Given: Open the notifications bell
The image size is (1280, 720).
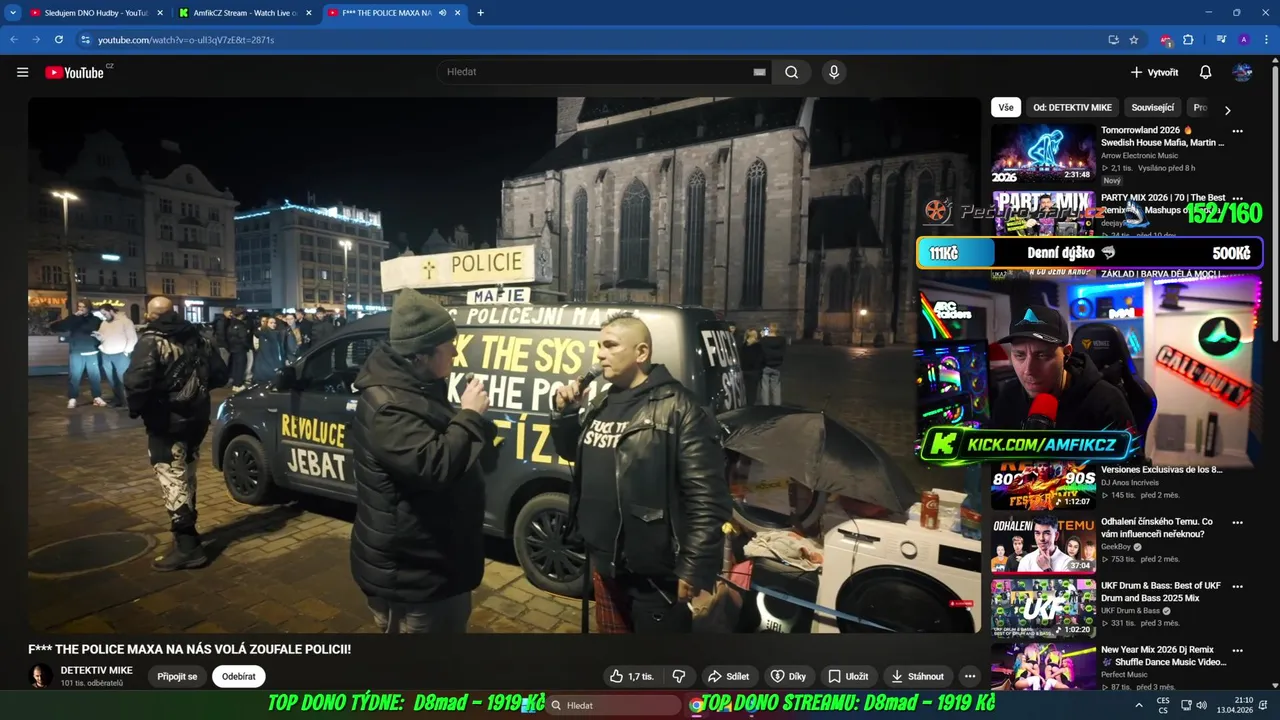Looking at the screenshot, I should 1205,72.
